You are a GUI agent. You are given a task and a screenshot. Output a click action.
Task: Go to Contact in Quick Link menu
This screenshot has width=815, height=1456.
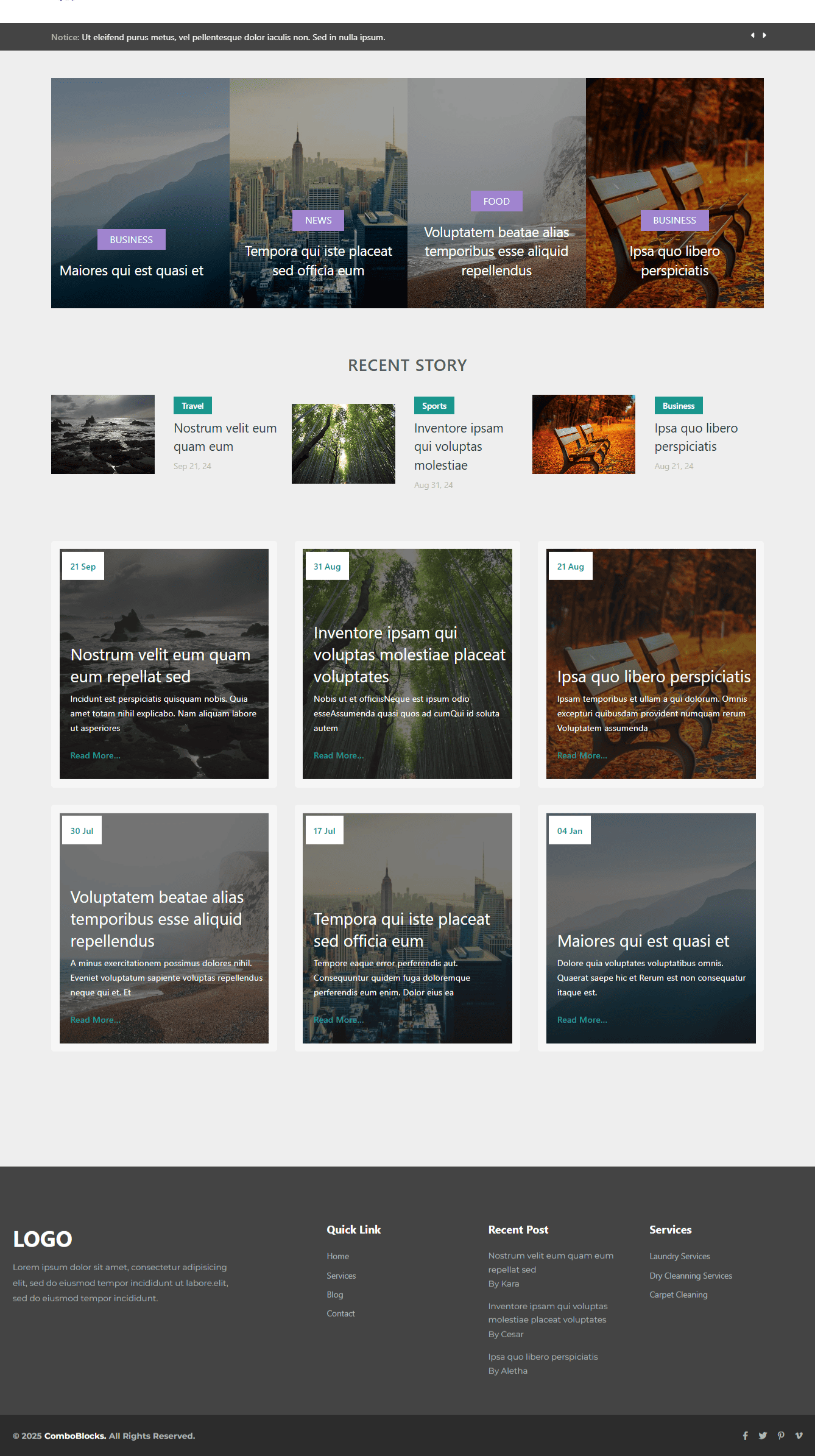tap(340, 1313)
